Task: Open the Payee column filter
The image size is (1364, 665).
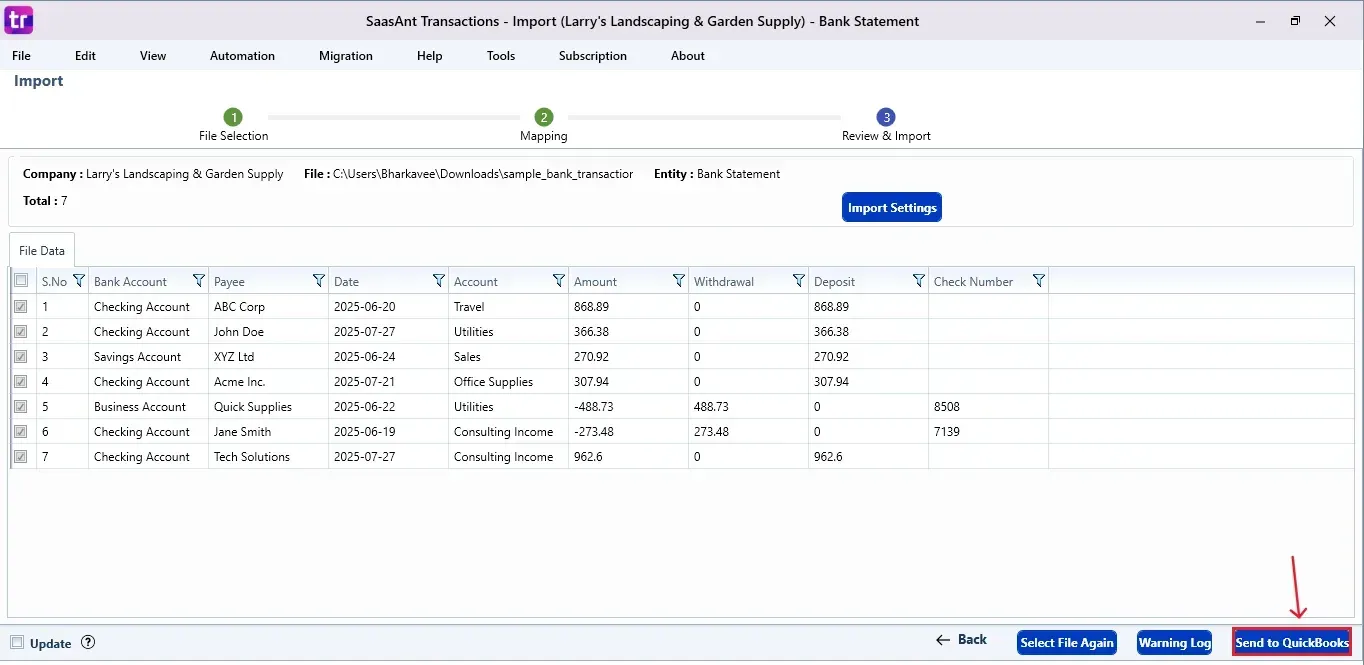Action: pyautogui.click(x=319, y=281)
